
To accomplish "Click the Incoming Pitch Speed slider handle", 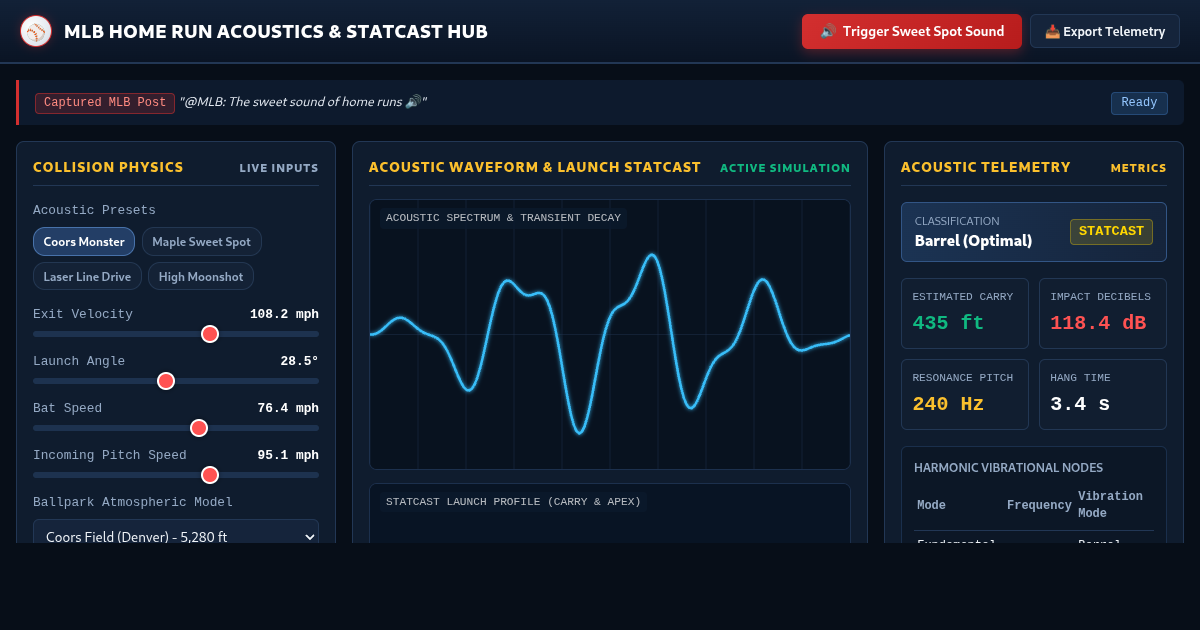I will (210, 475).
